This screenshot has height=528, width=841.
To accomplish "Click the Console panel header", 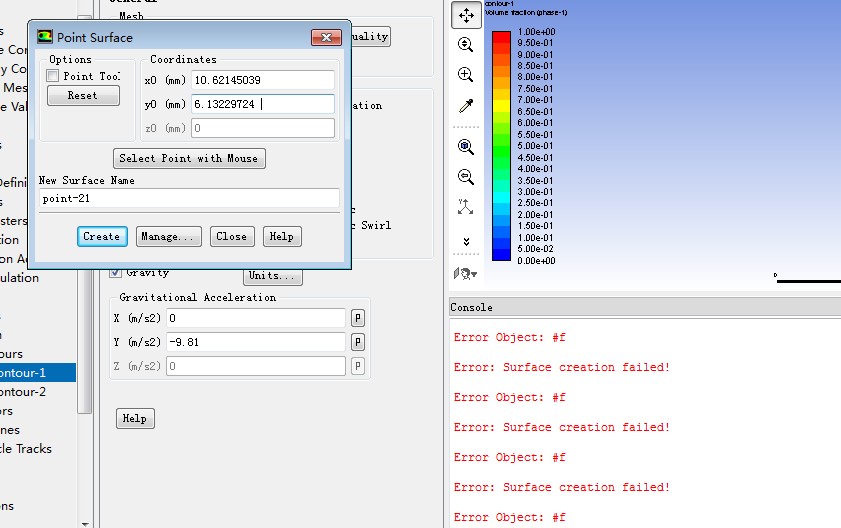I will 645,307.
